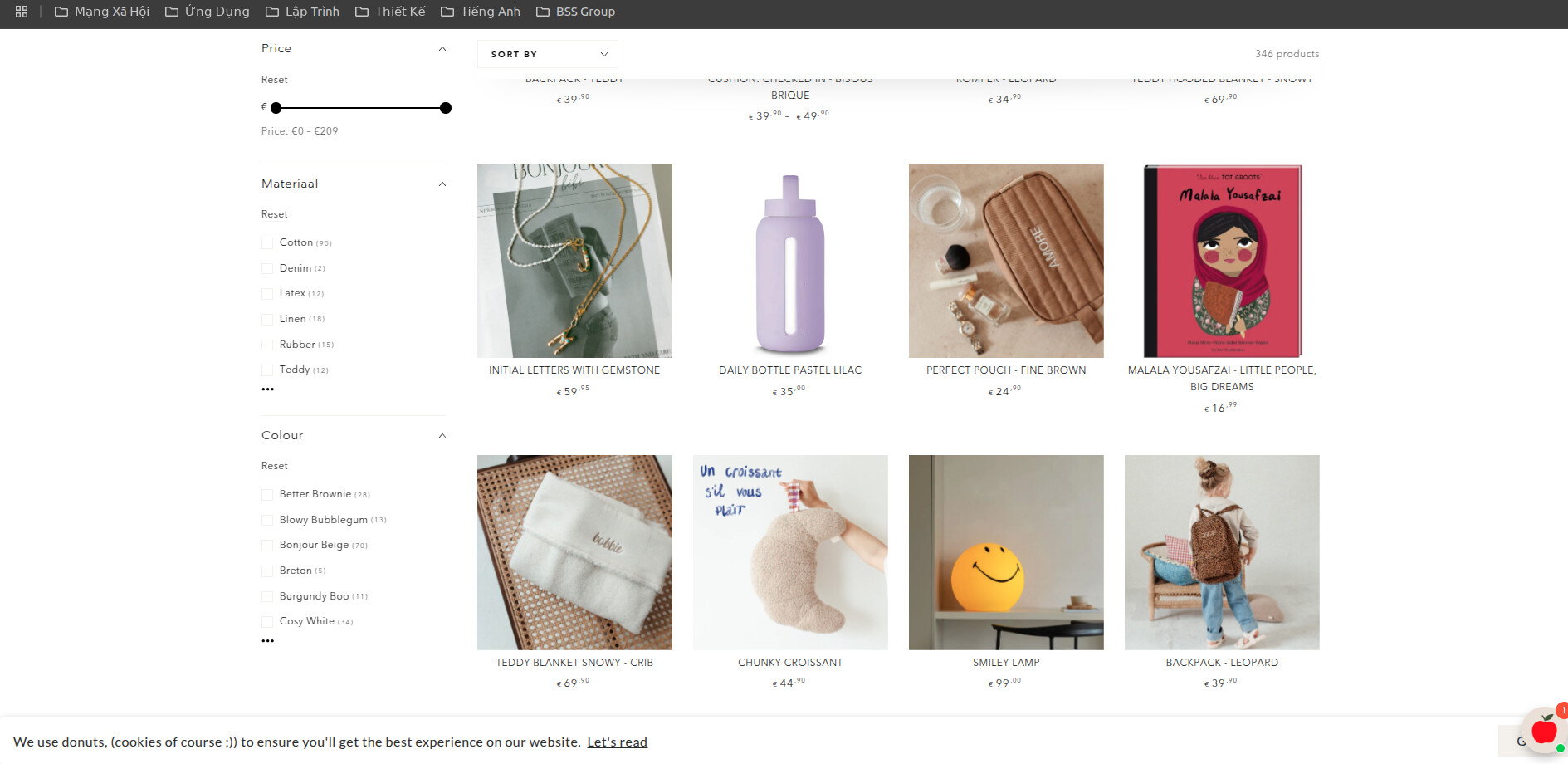Show more Materiaal options via three dots
Viewport: 1568px width, 764px height.
click(x=267, y=389)
